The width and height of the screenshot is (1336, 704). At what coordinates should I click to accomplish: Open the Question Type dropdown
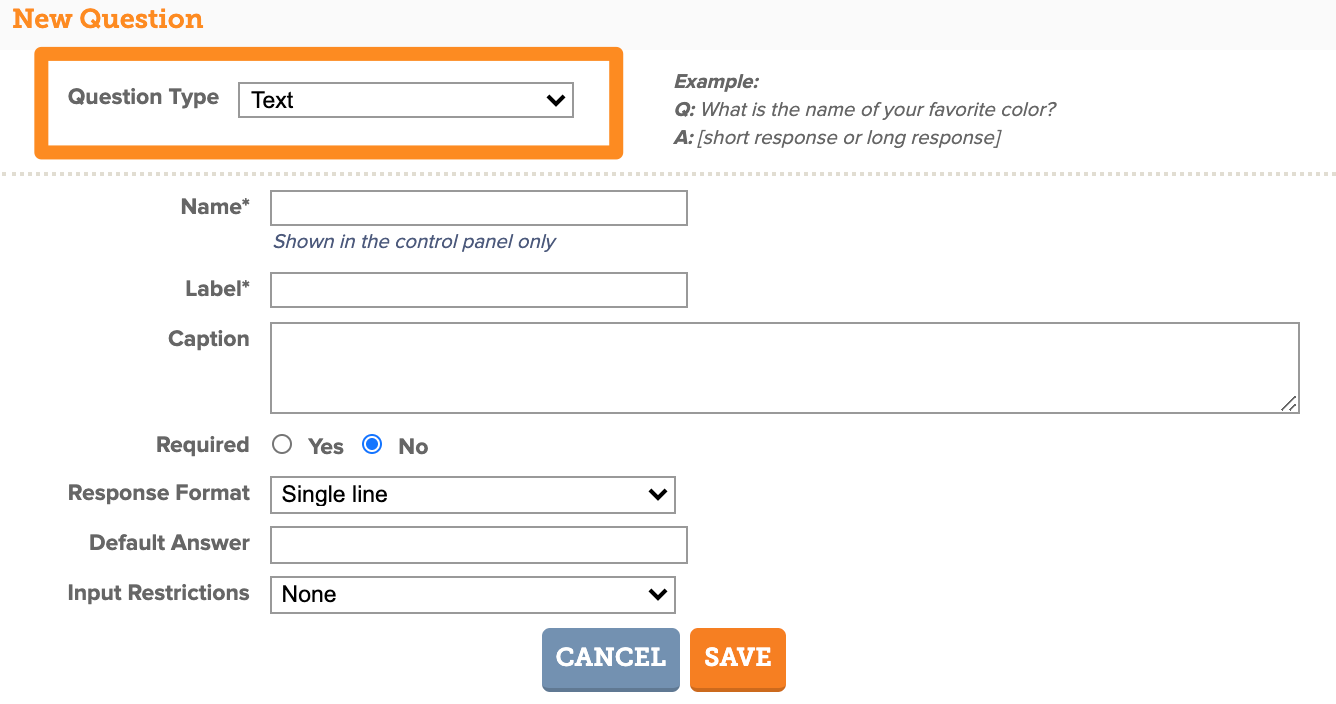406,100
